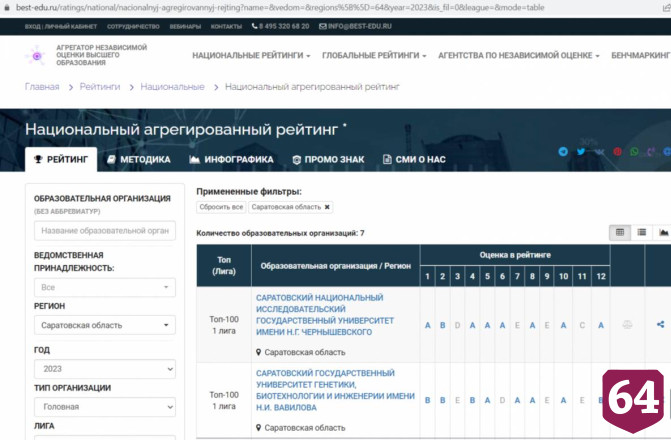671x440 pixels.
Task: Open ВХОД | ЛИЧНЫЙ КАБИНЕТ link
Action: [61, 27]
